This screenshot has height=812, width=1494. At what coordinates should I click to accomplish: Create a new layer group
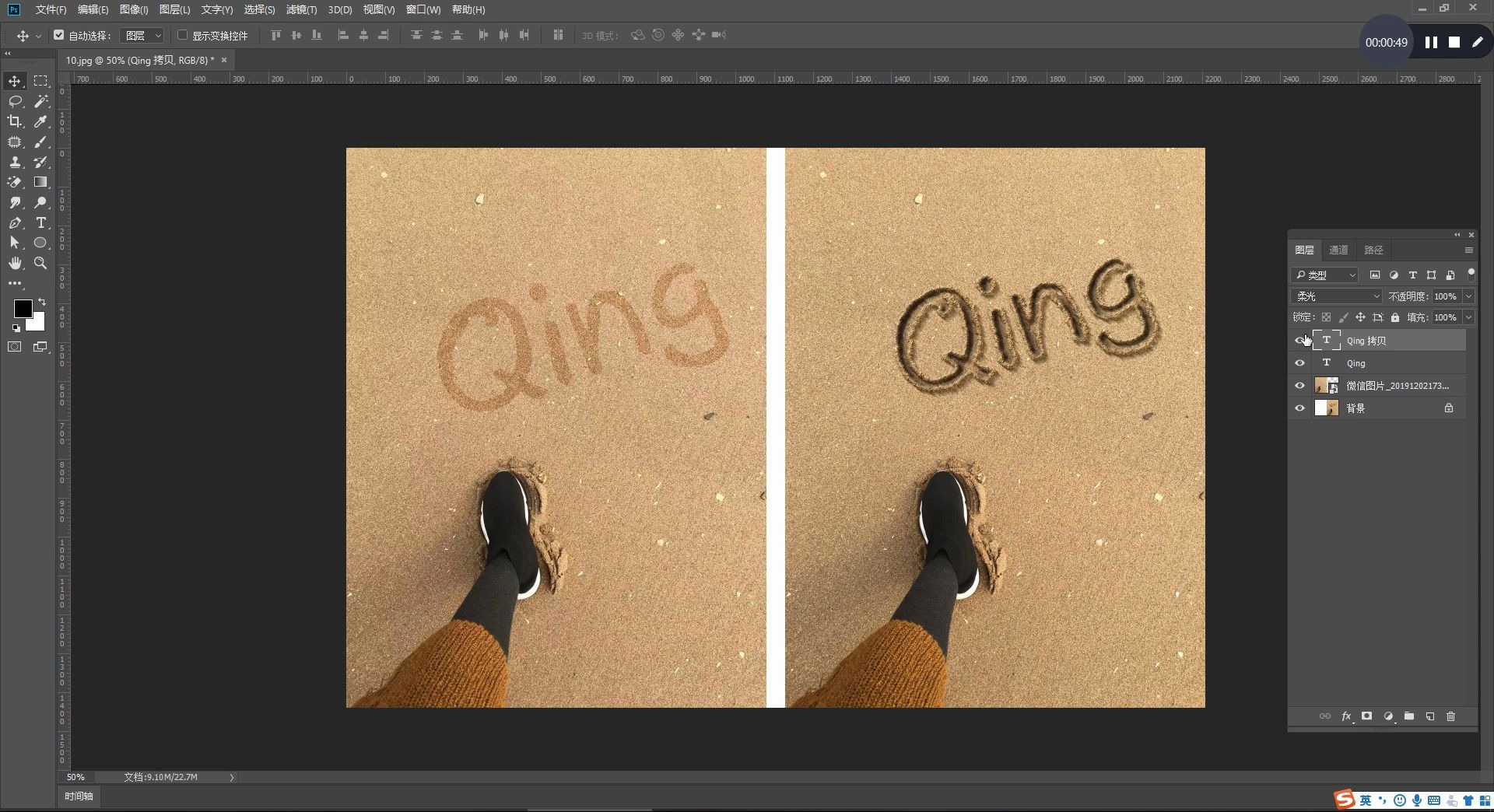tap(1409, 716)
